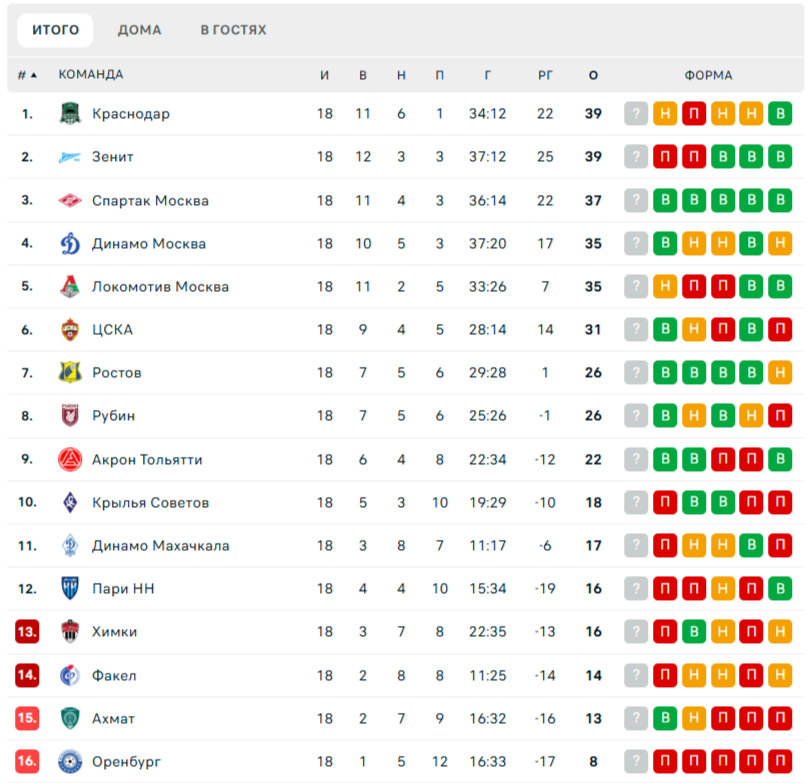This screenshot has height=783, width=810.
Task: Click the Краснодар club crest
Action: pos(70,114)
